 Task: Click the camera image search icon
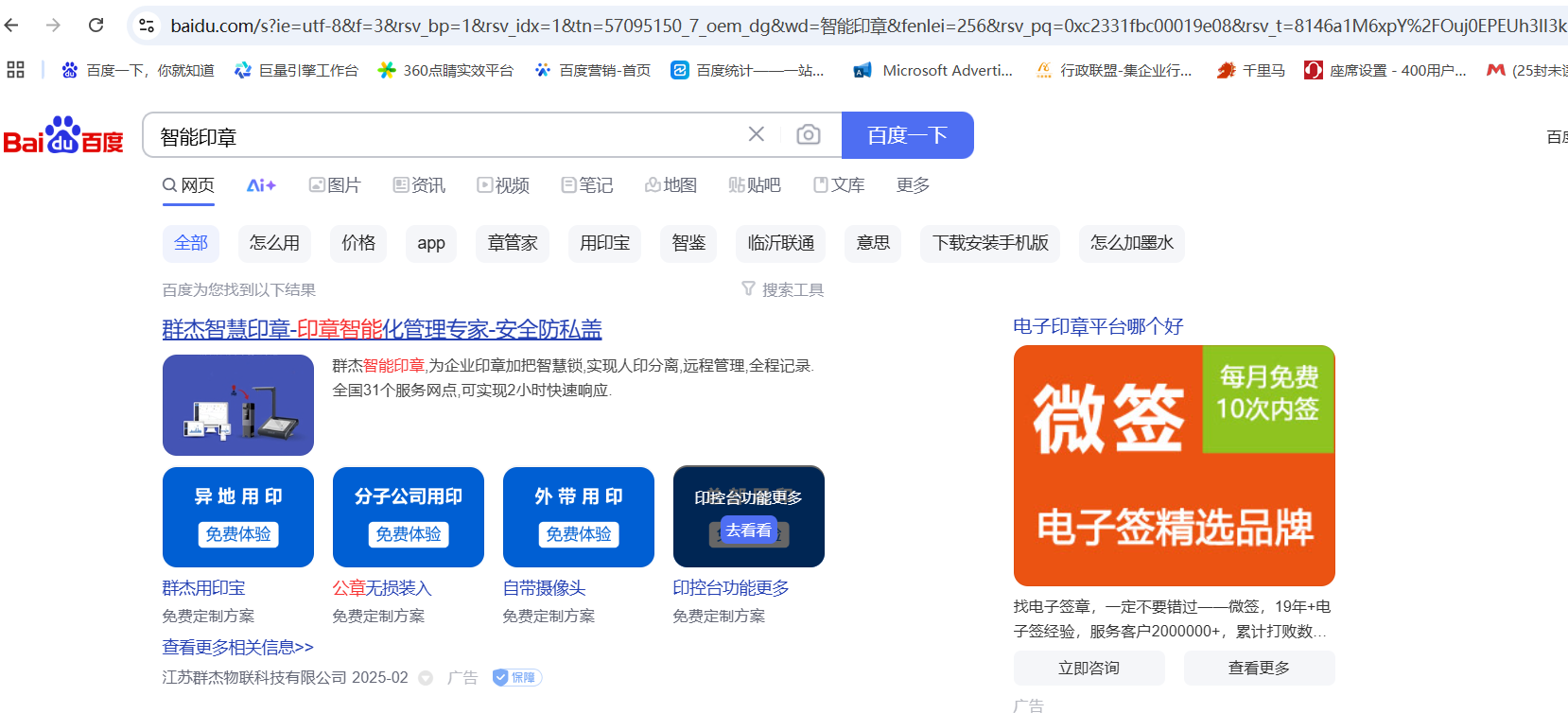pyautogui.click(x=808, y=134)
